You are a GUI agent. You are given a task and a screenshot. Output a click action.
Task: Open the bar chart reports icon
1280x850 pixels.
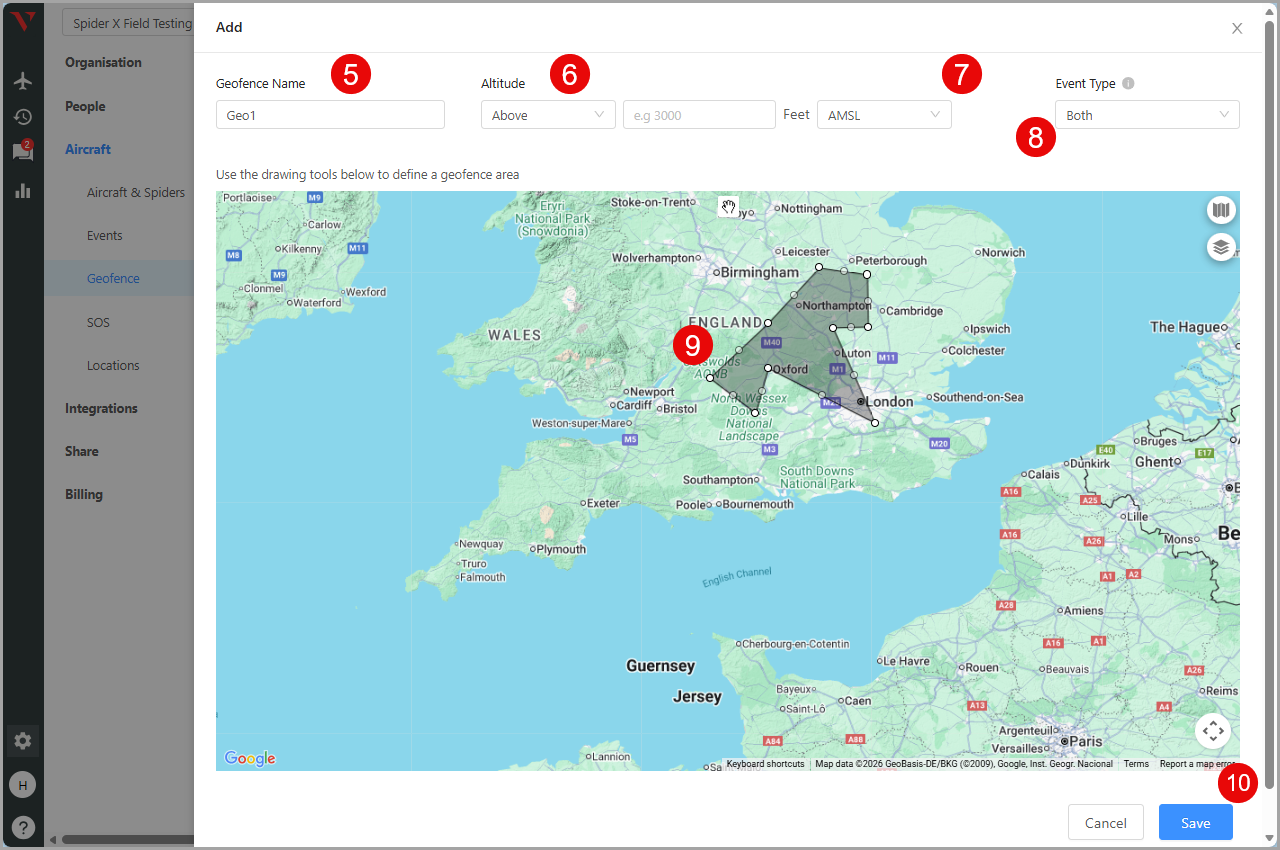coord(23,190)
